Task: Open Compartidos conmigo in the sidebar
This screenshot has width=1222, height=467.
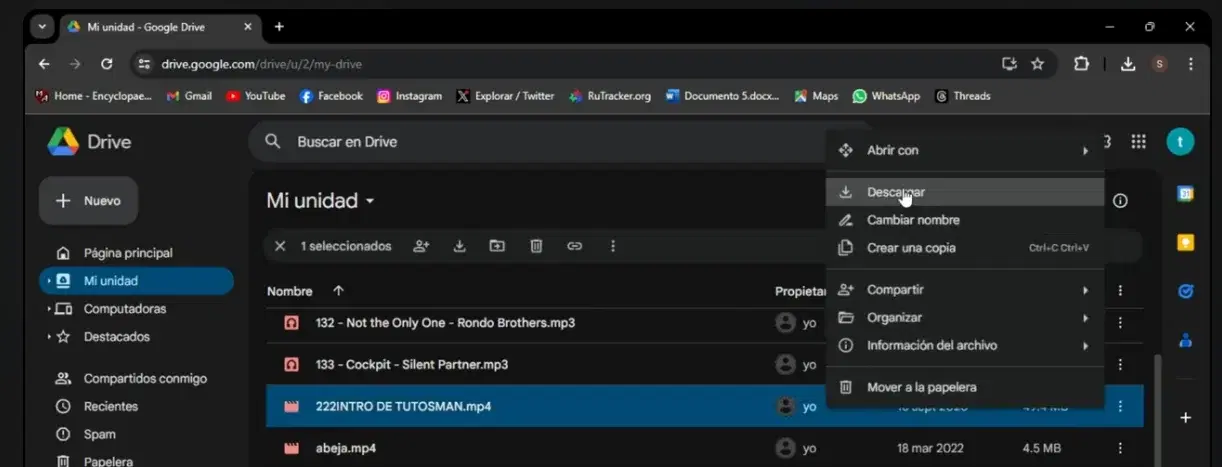Action: (x=145, y=379)
